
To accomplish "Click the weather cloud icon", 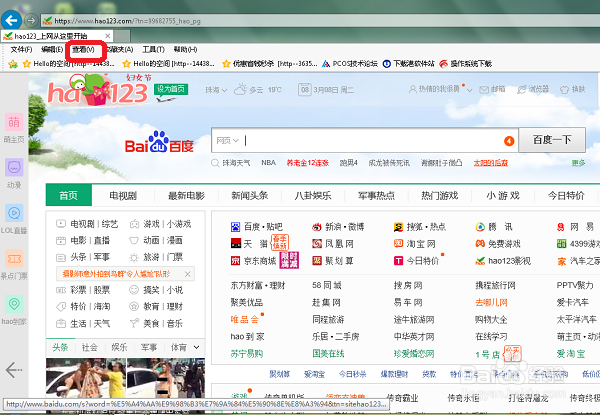I will (x=240, y=90).
